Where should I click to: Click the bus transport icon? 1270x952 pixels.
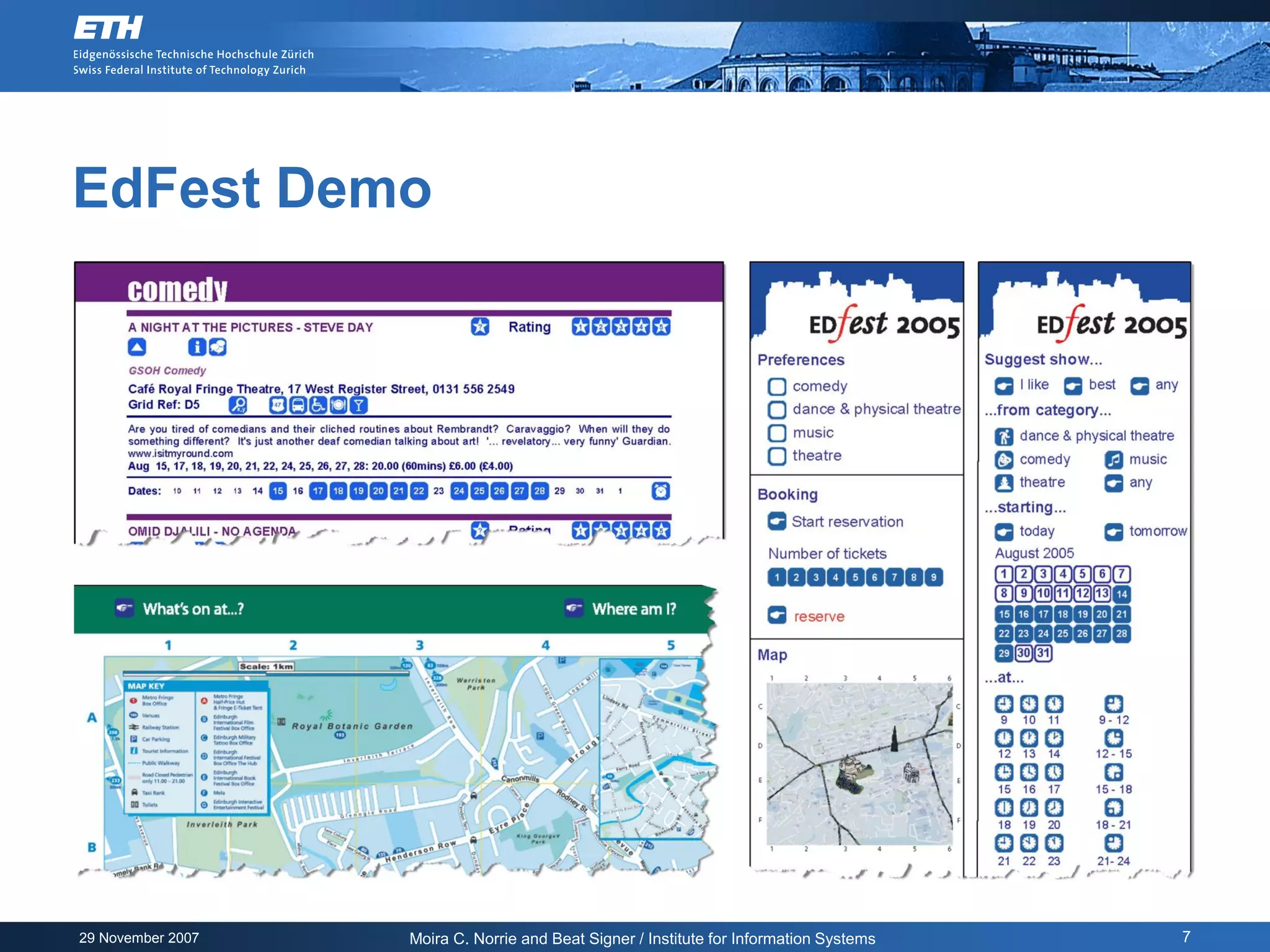coord(298,405)
